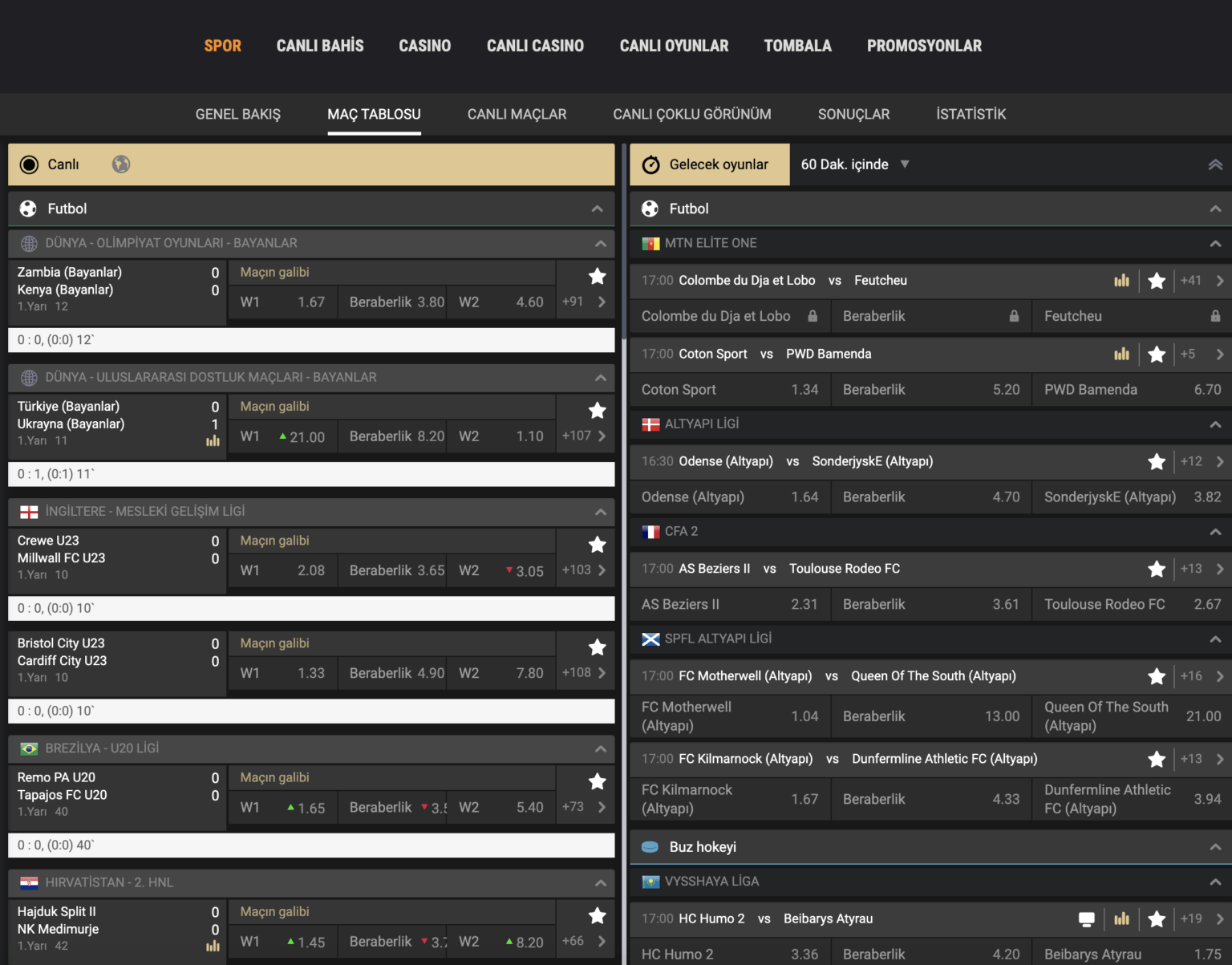Favorite the Hajduk Split II match star

[597, 915]
